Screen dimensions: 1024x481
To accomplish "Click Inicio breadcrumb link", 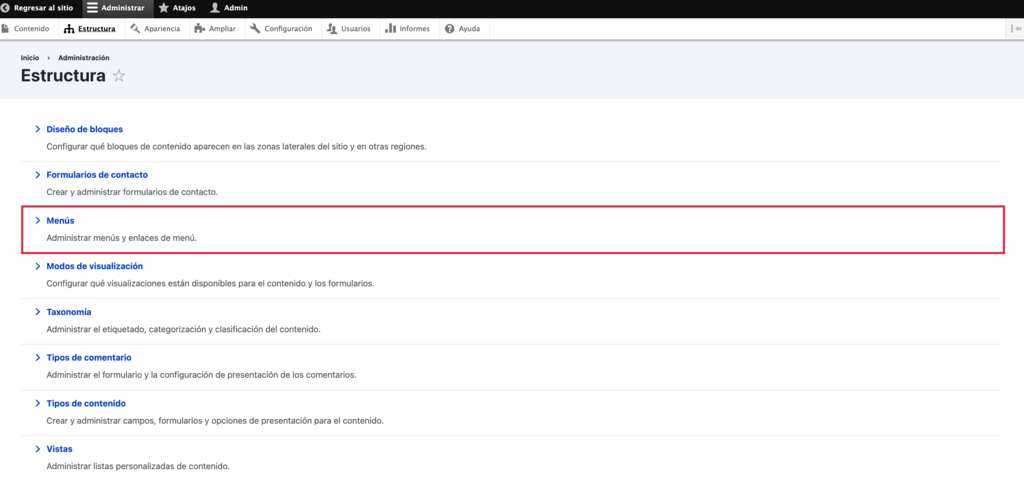I will point(30,57).
